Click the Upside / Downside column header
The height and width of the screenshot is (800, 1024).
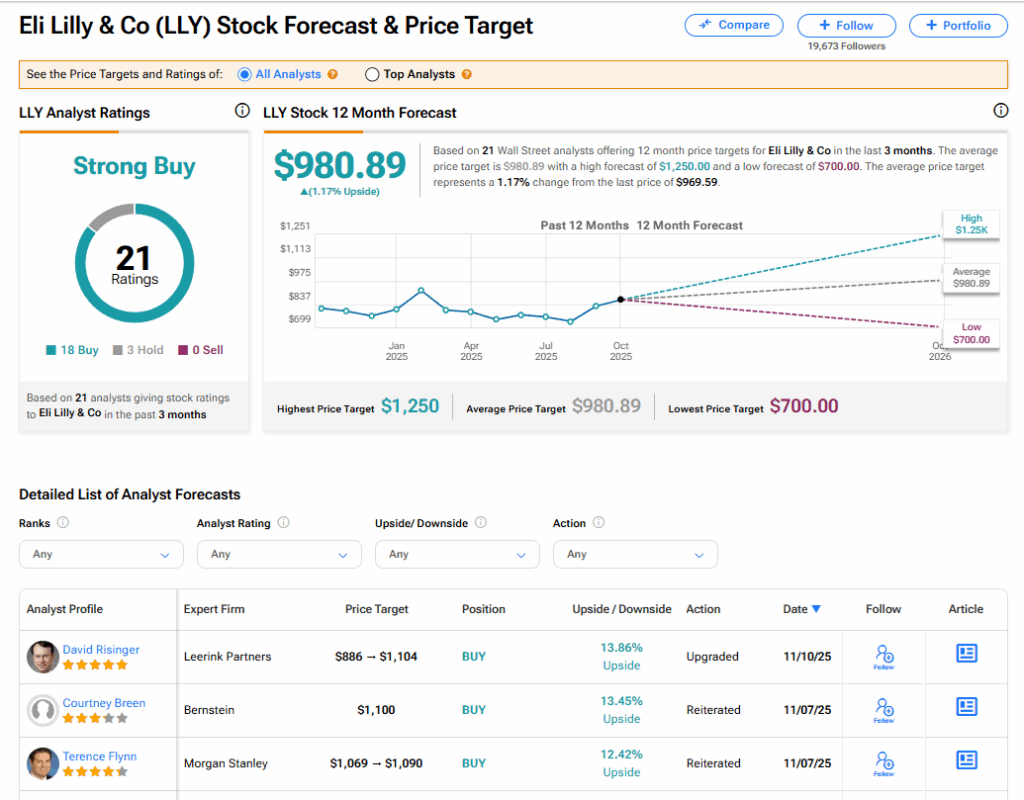(x=621, y=609)
